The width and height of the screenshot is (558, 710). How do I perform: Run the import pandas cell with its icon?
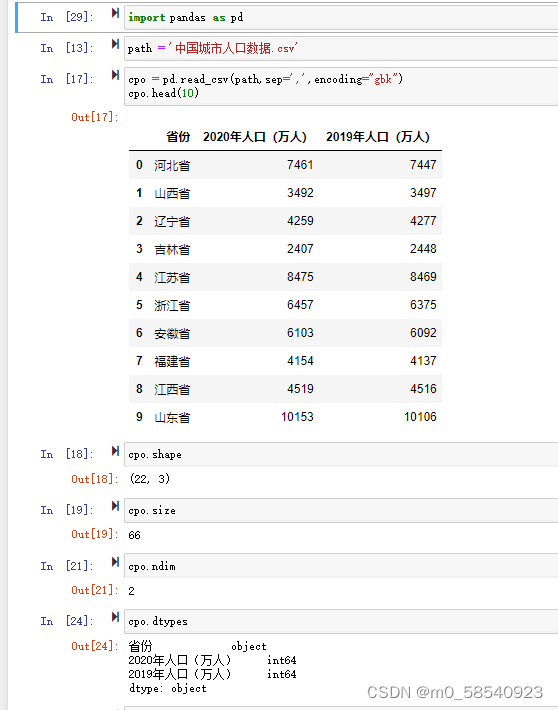pyautogui.click(x=115, y=13)
